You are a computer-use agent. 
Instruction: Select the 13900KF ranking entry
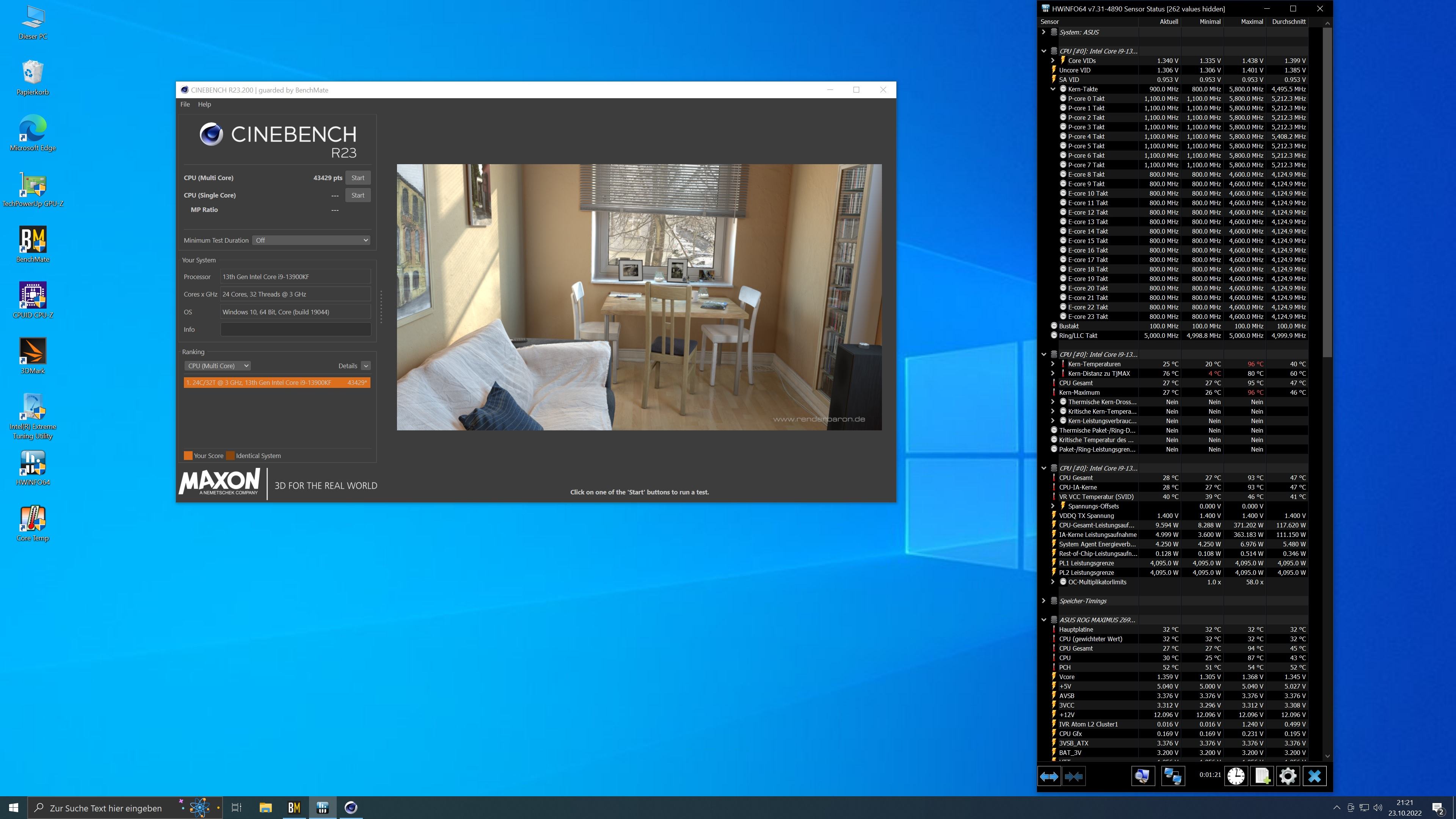tap(277, 383)
